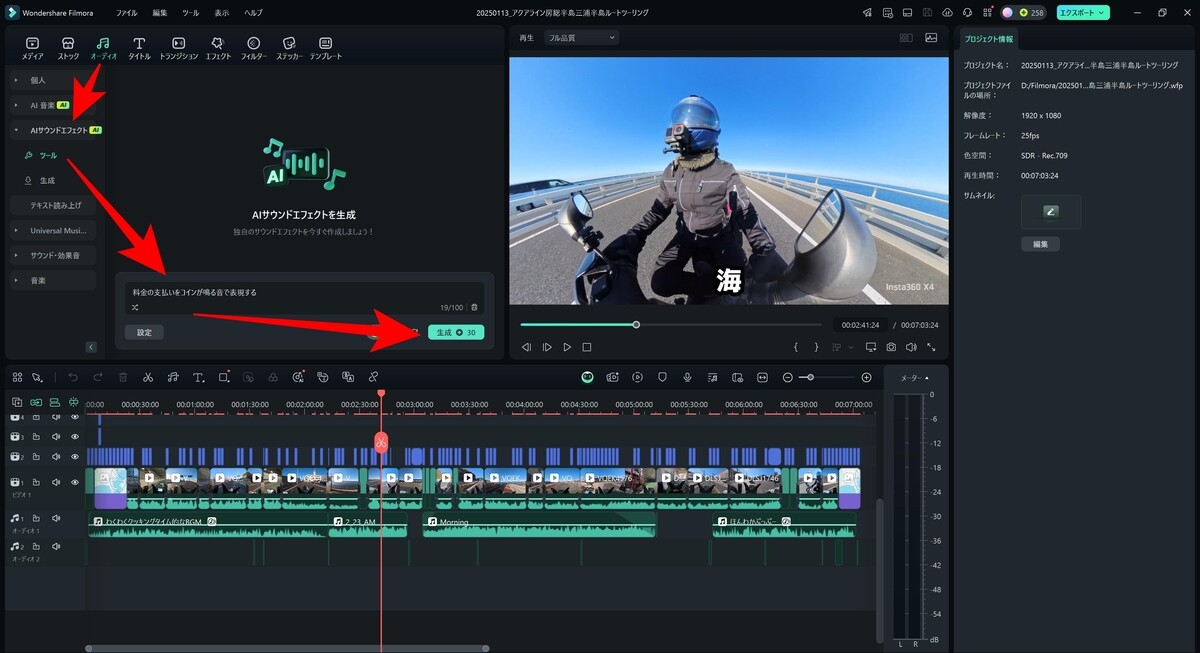Click the 設定 settings button
Screen dimensions: 1200x653
(144, 332)
